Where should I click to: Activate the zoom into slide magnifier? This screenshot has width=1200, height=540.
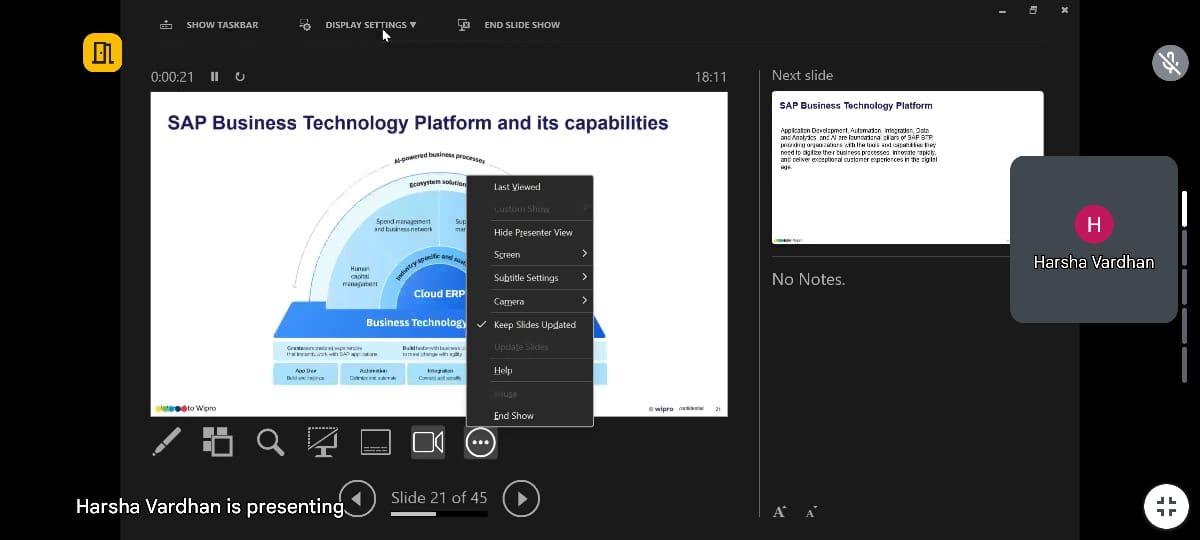pyautogui.click(x=270, y=442)
